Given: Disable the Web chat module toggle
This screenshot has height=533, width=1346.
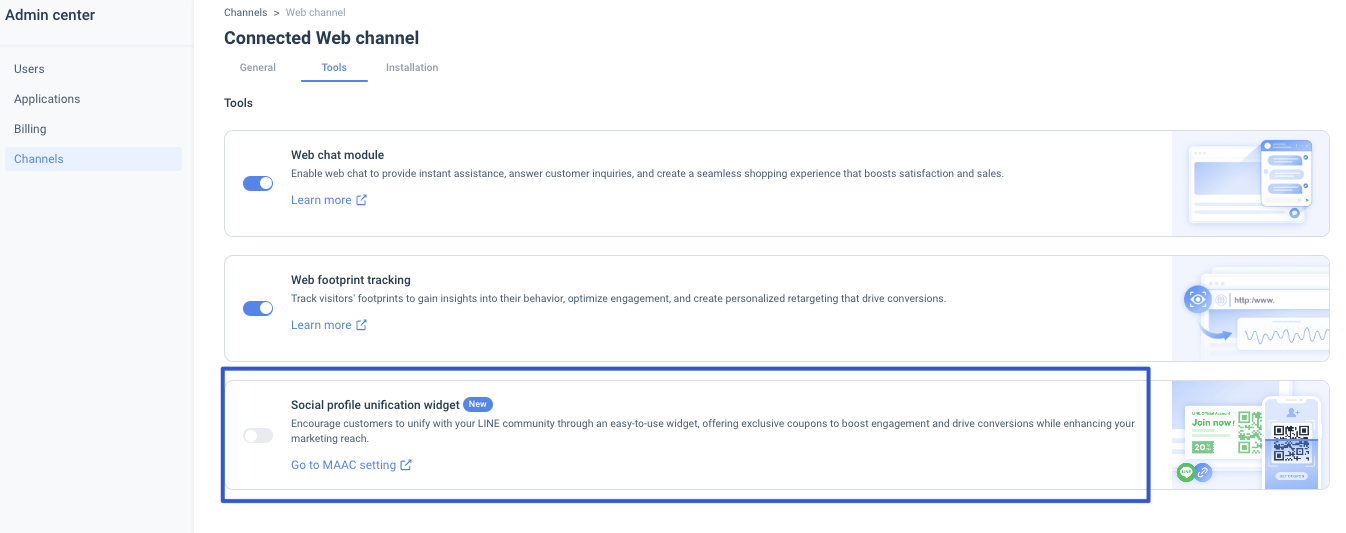Looking at the screenshot, I should (258, 184).
